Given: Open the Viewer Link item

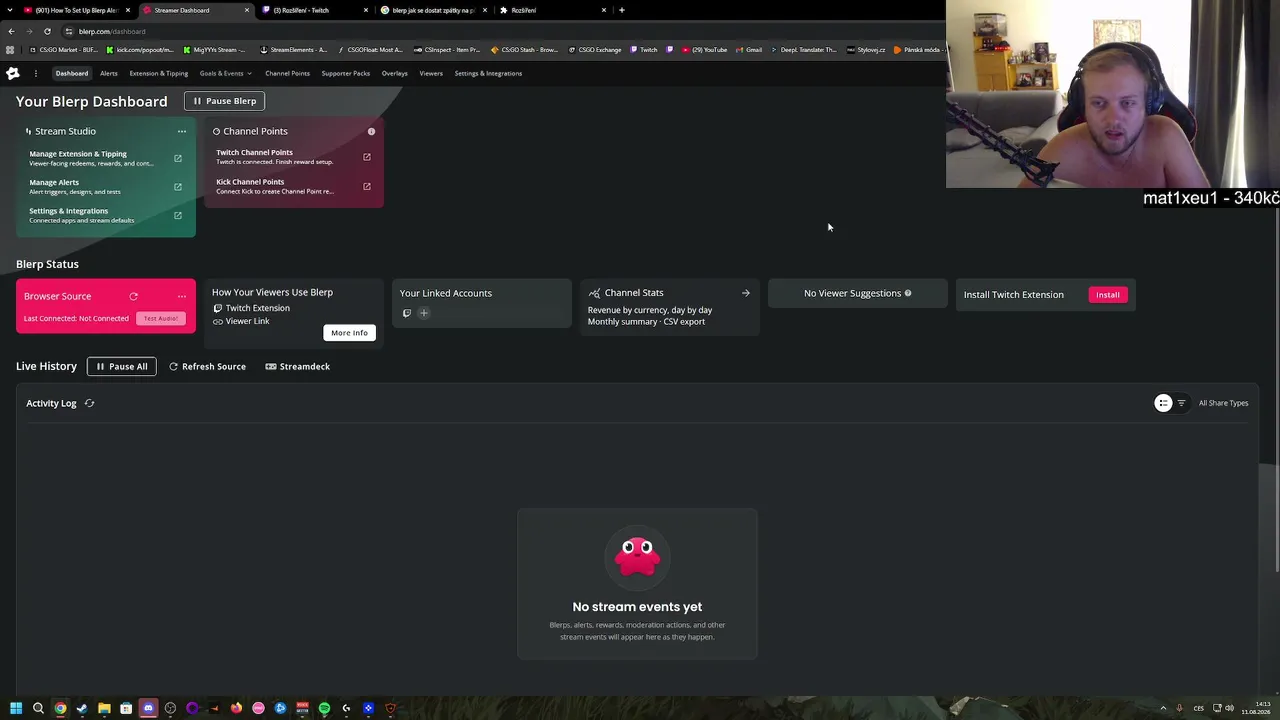Looking at the screenshot, I should (241, 321).
